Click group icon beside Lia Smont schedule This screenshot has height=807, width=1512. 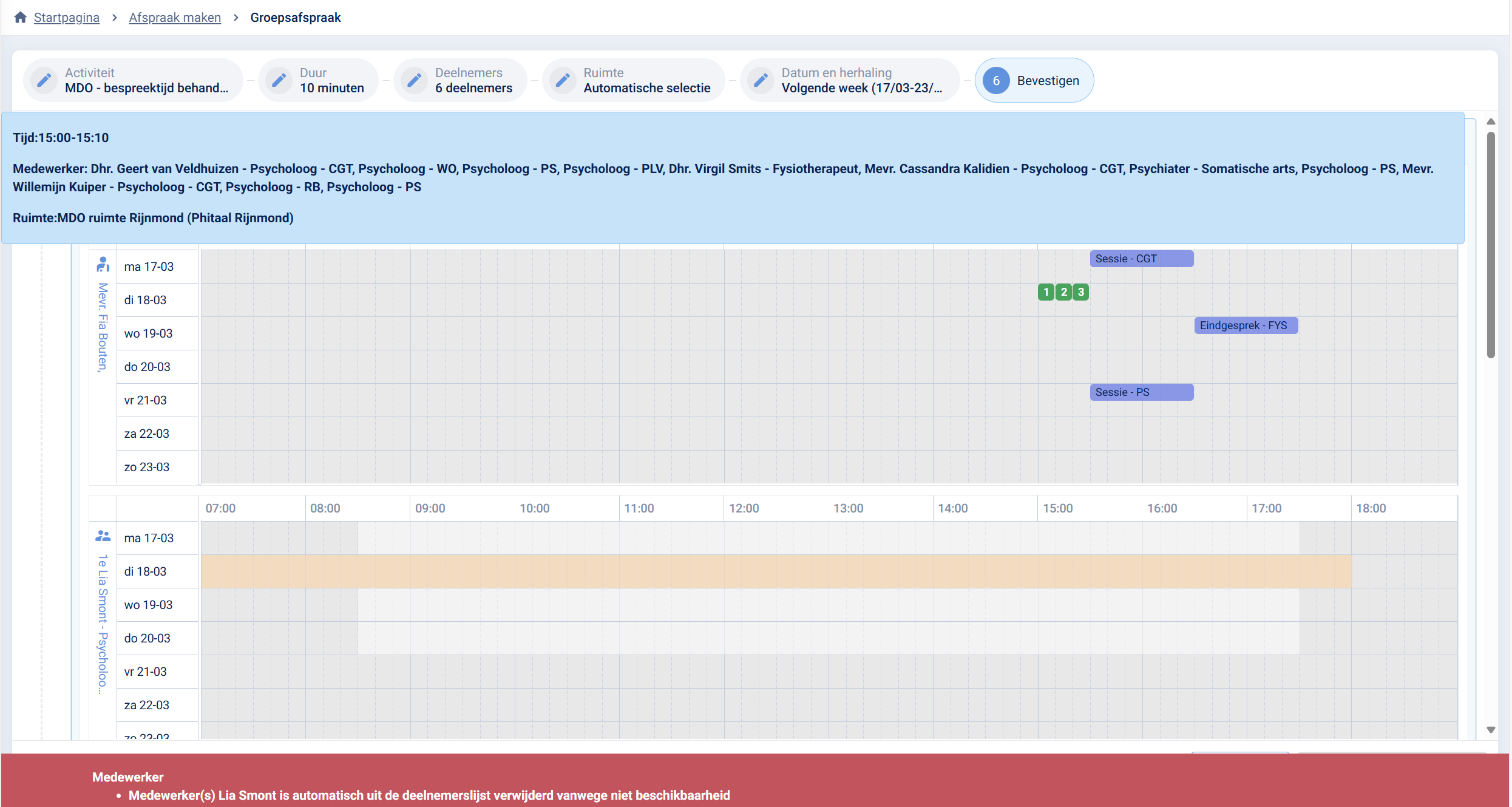tap(103, 536)
